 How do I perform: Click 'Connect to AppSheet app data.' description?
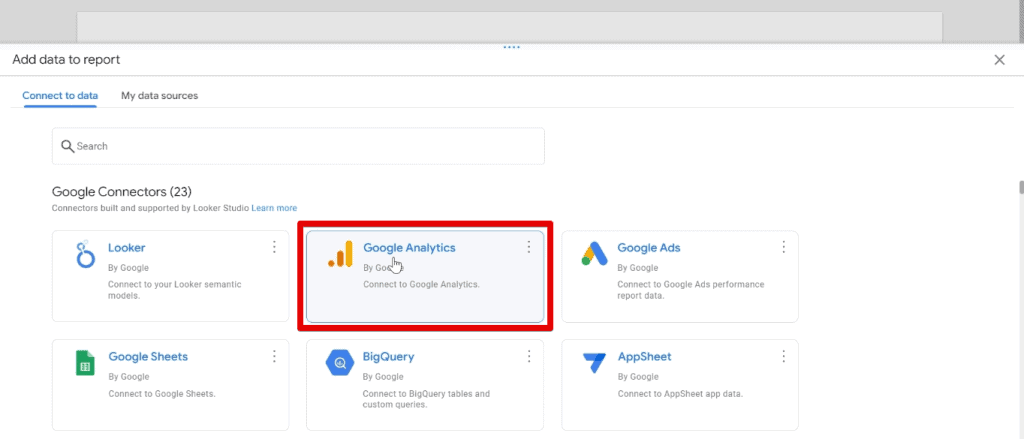[680, 394]
